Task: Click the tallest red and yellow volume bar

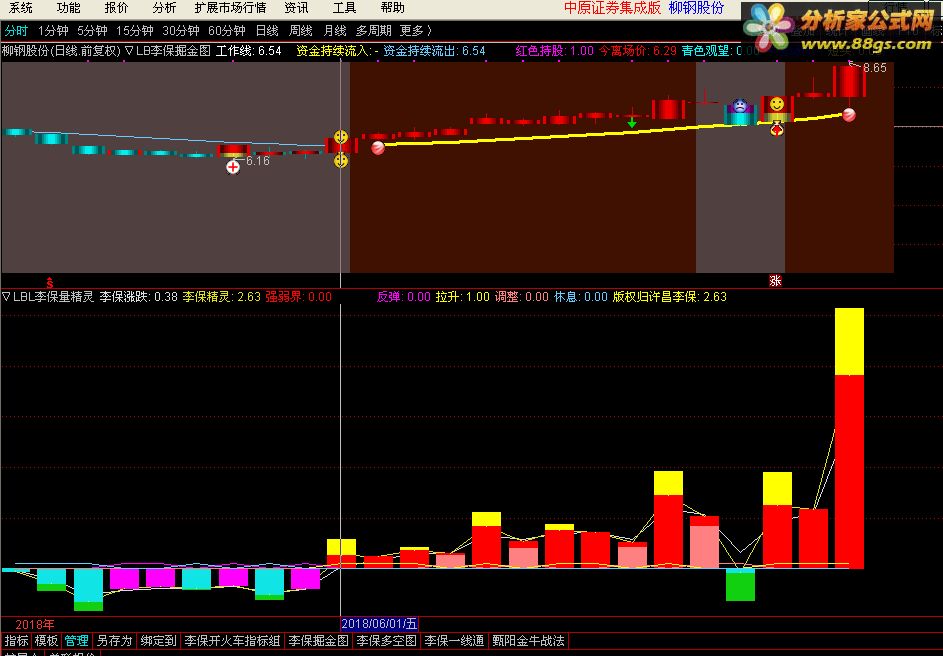Action: pos(849,438)
